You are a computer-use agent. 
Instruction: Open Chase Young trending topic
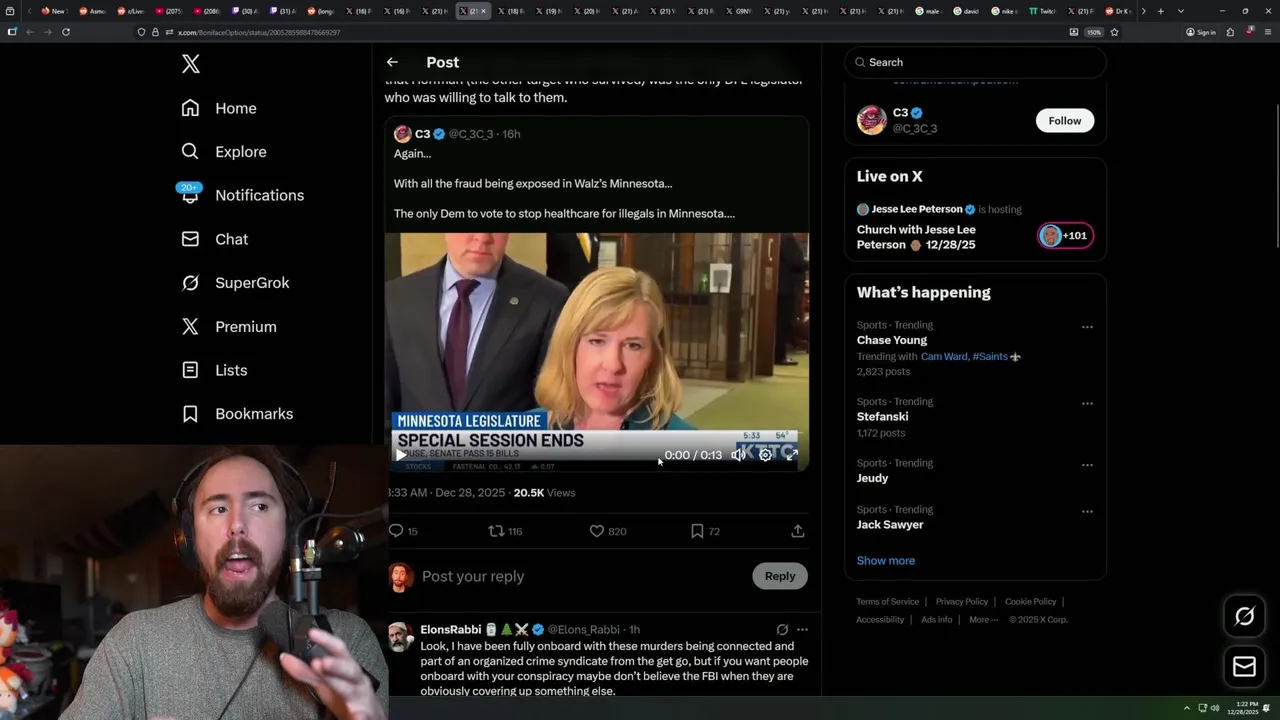(892, 340)
